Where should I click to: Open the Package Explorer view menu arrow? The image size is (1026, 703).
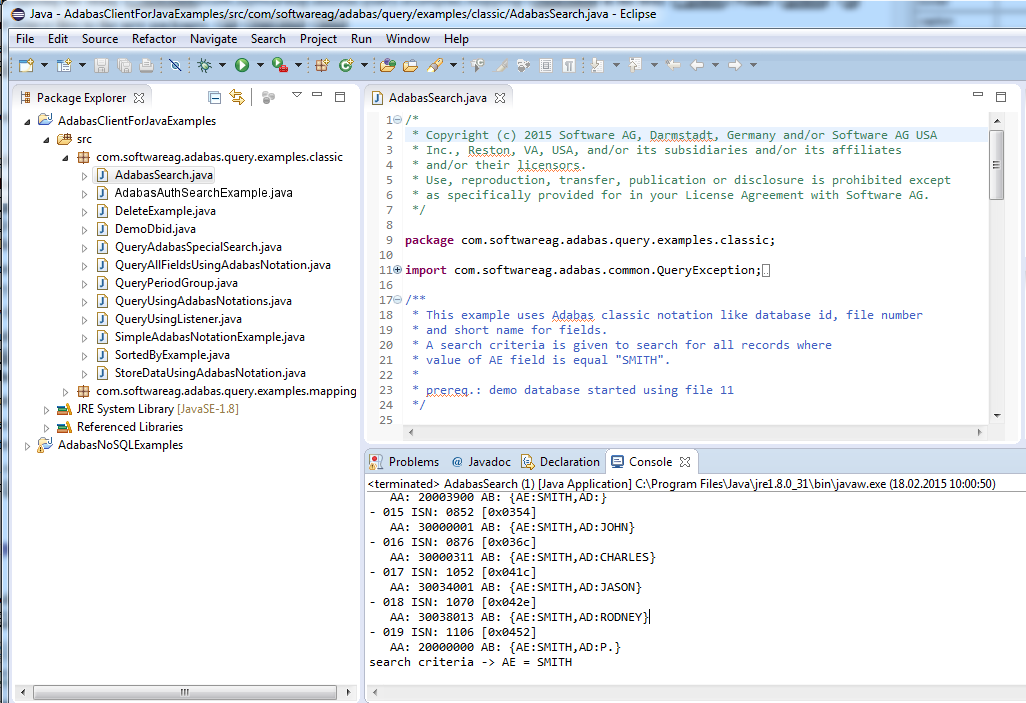click(x=297, y=96)
